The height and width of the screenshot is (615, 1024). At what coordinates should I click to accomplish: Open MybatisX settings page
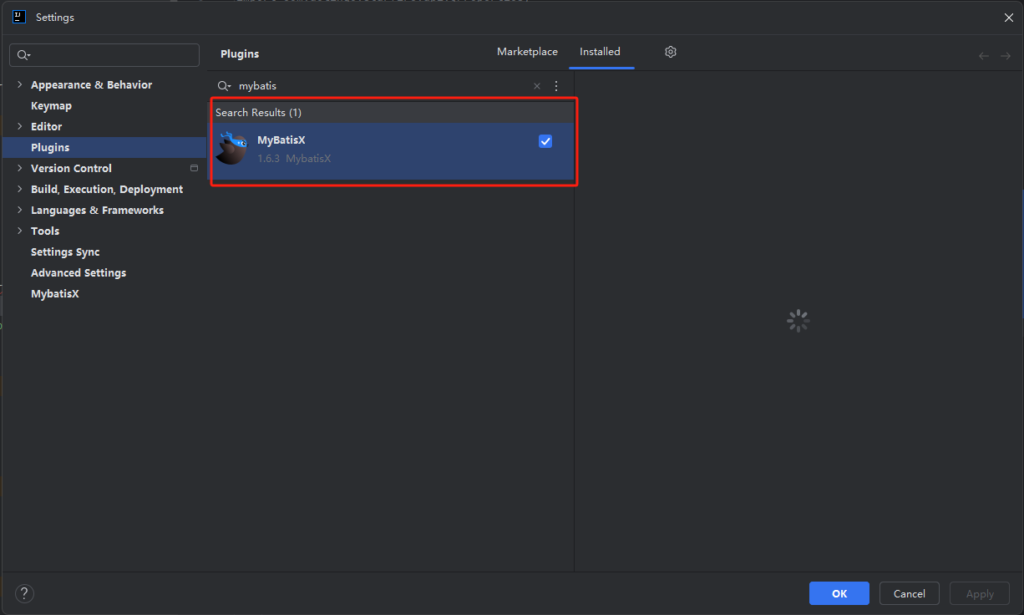55,294
